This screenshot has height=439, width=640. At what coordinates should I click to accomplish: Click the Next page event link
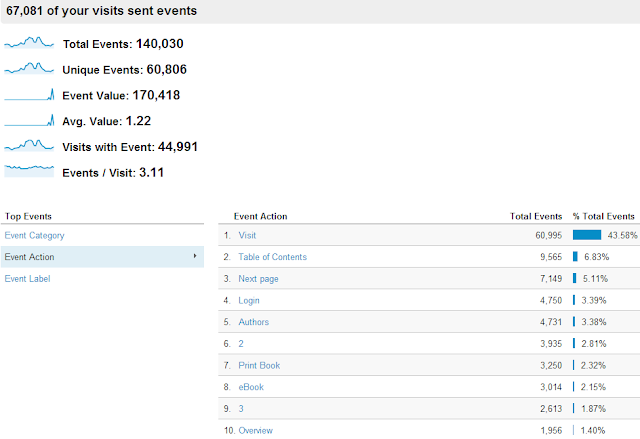(259, 279)
